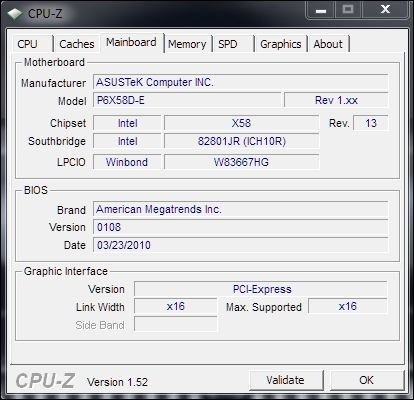The image size is (414, 400).
Task: Click the PCI-Express version field
Action: pyautogui.click(x=261, y=289)
